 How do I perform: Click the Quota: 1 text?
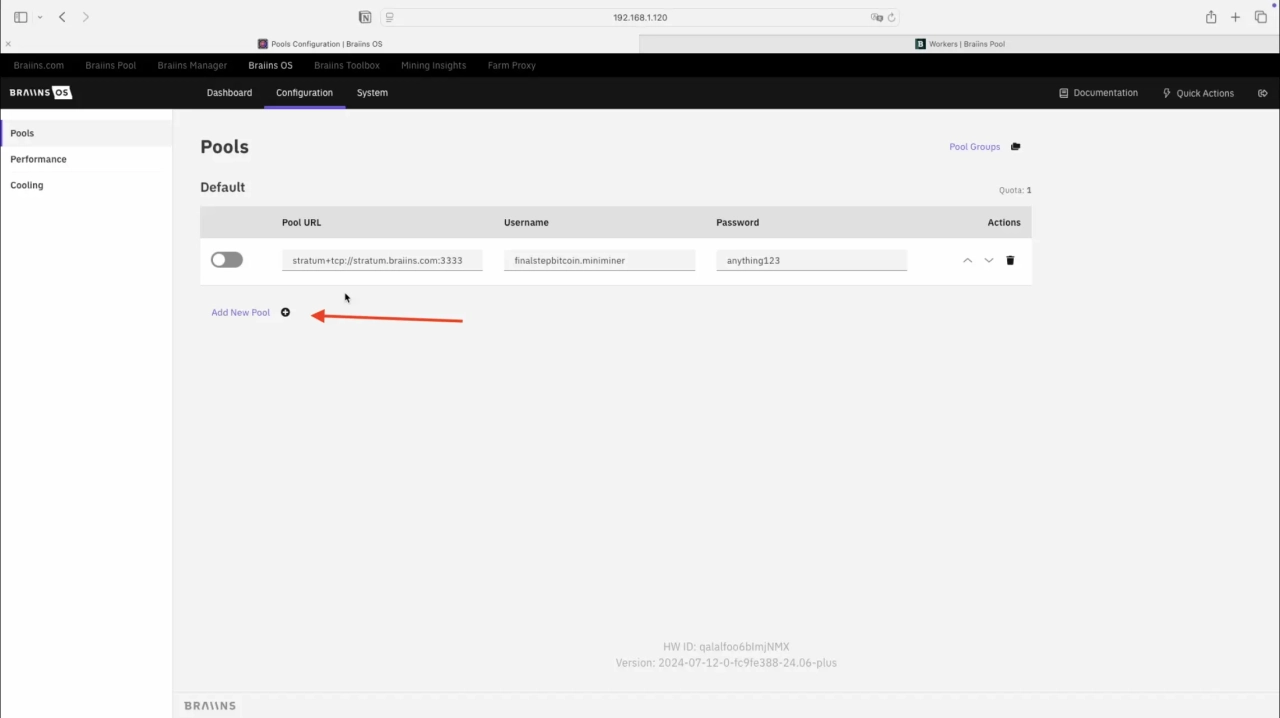(x=1015, y=190)
